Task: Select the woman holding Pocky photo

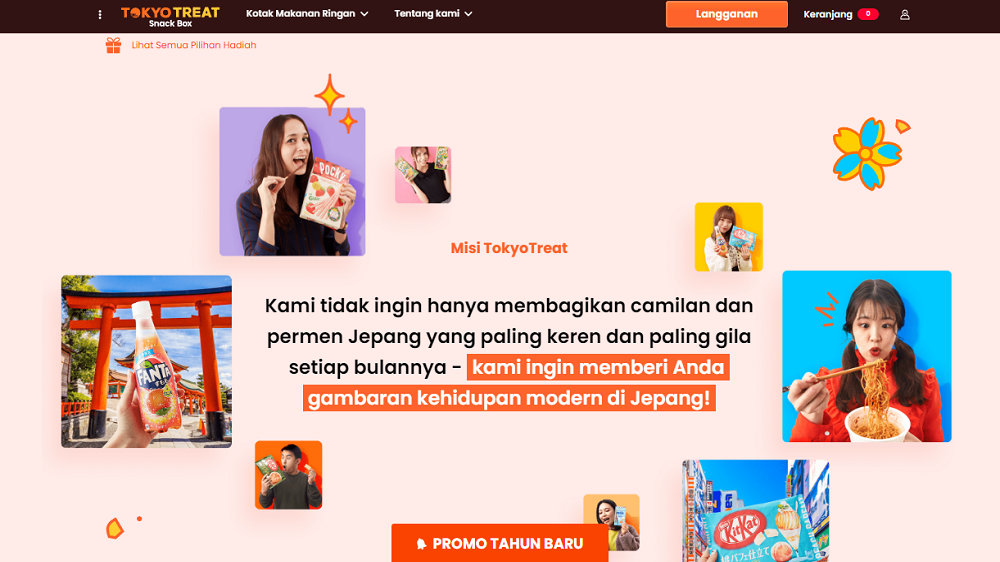Action: 292,182
